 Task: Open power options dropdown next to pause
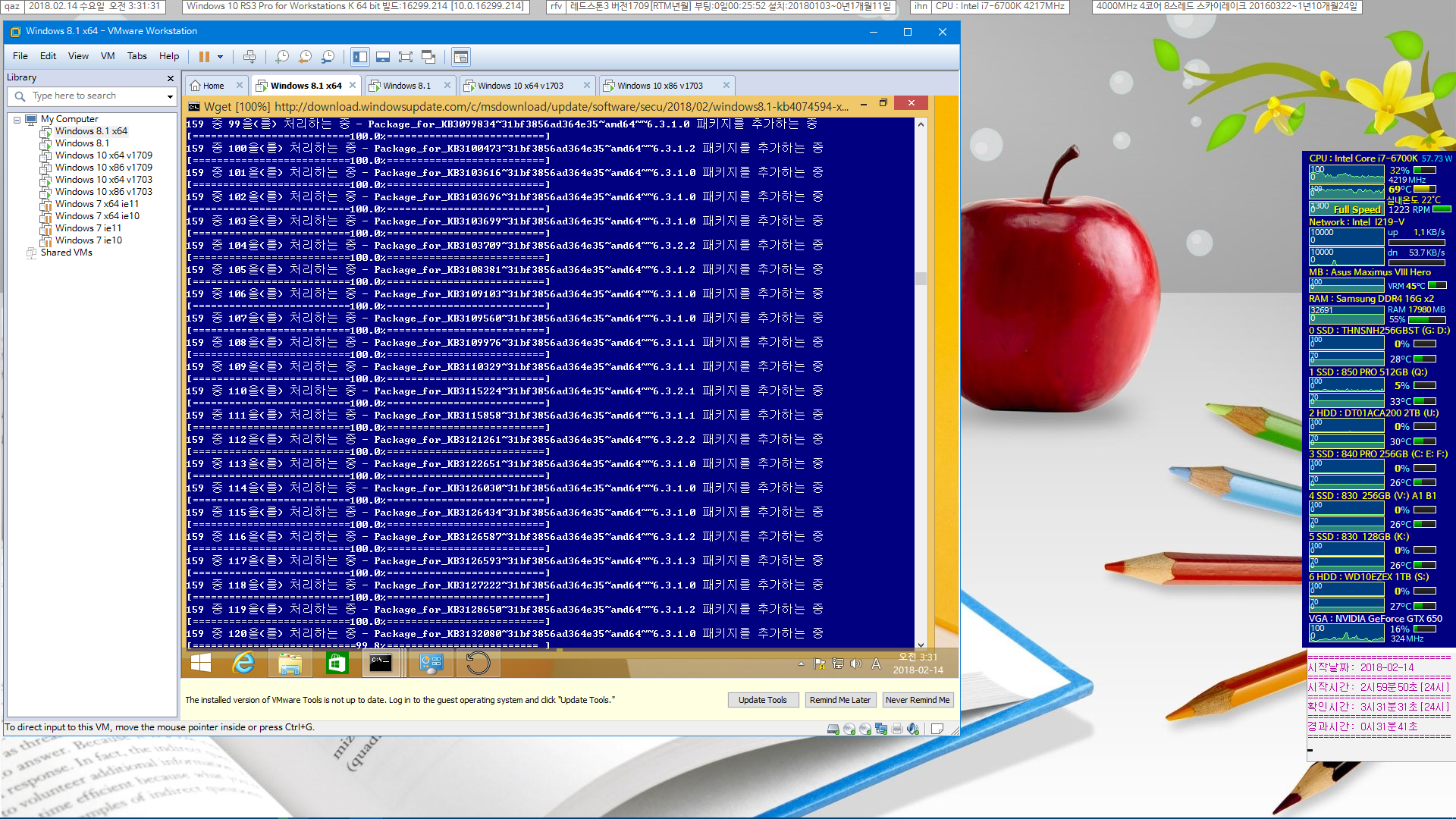pos(221,57)
